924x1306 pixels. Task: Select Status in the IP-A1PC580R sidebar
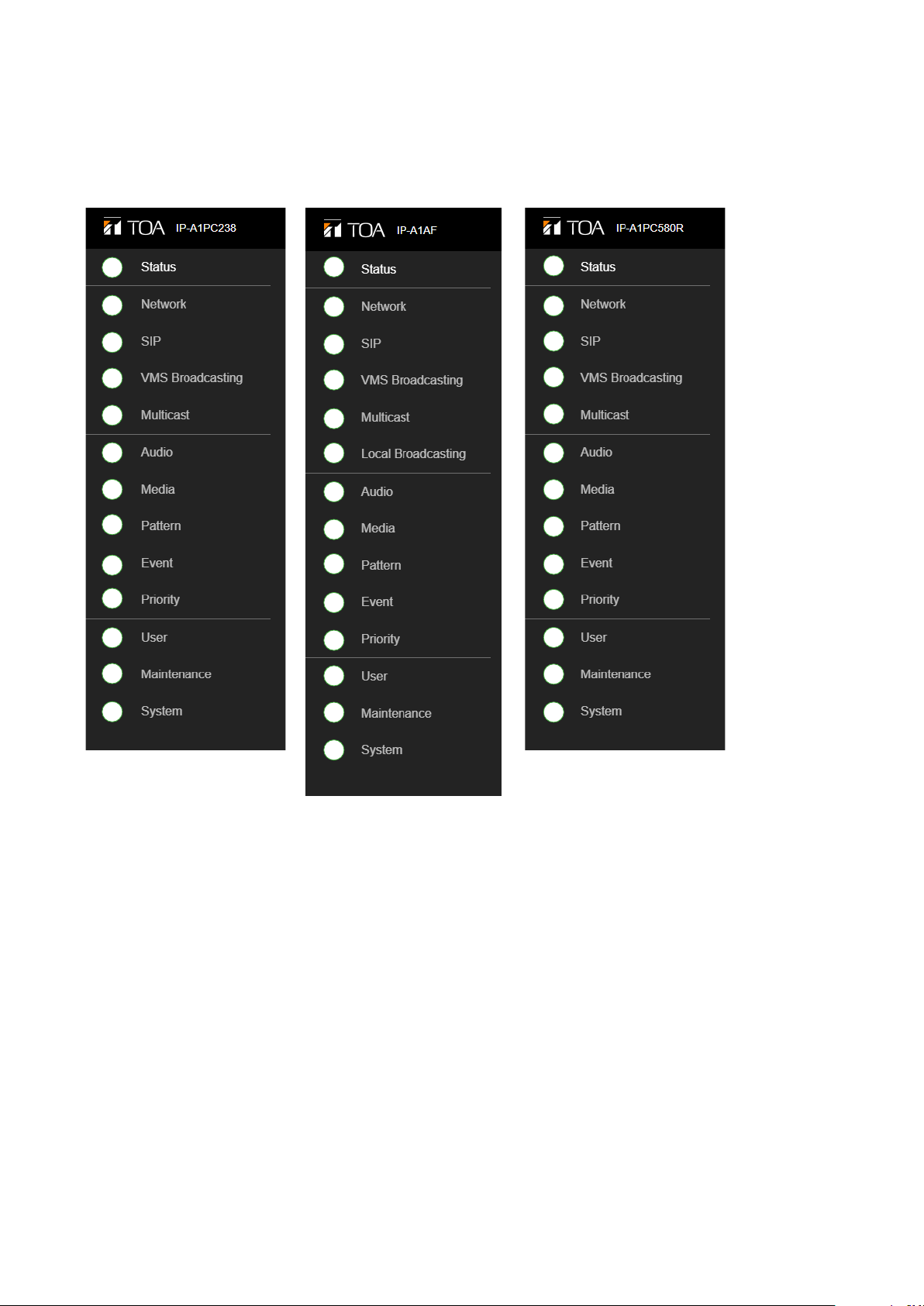598,267
